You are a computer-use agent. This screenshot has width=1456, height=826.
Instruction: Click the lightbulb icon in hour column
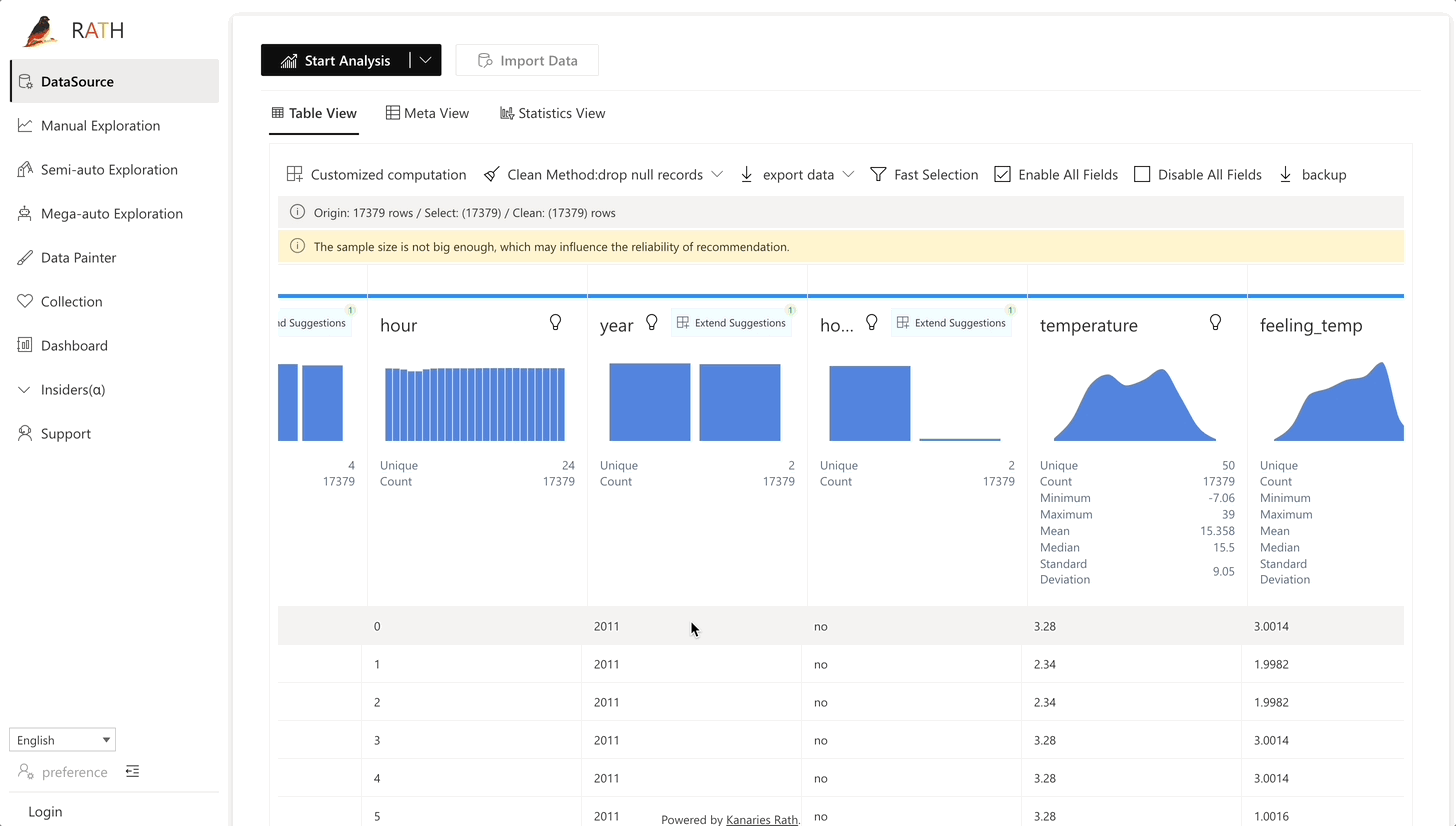click(556, 322)
